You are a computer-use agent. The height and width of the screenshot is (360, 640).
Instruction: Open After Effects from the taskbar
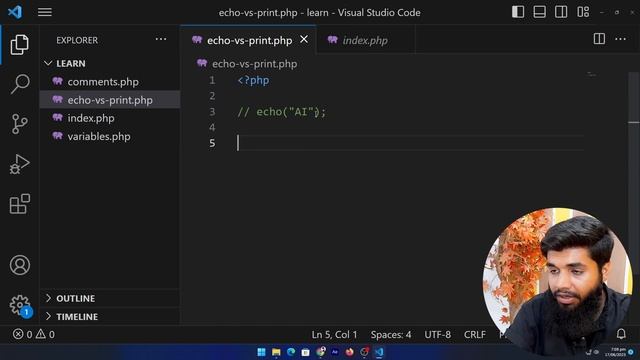(x=335, y=352)
